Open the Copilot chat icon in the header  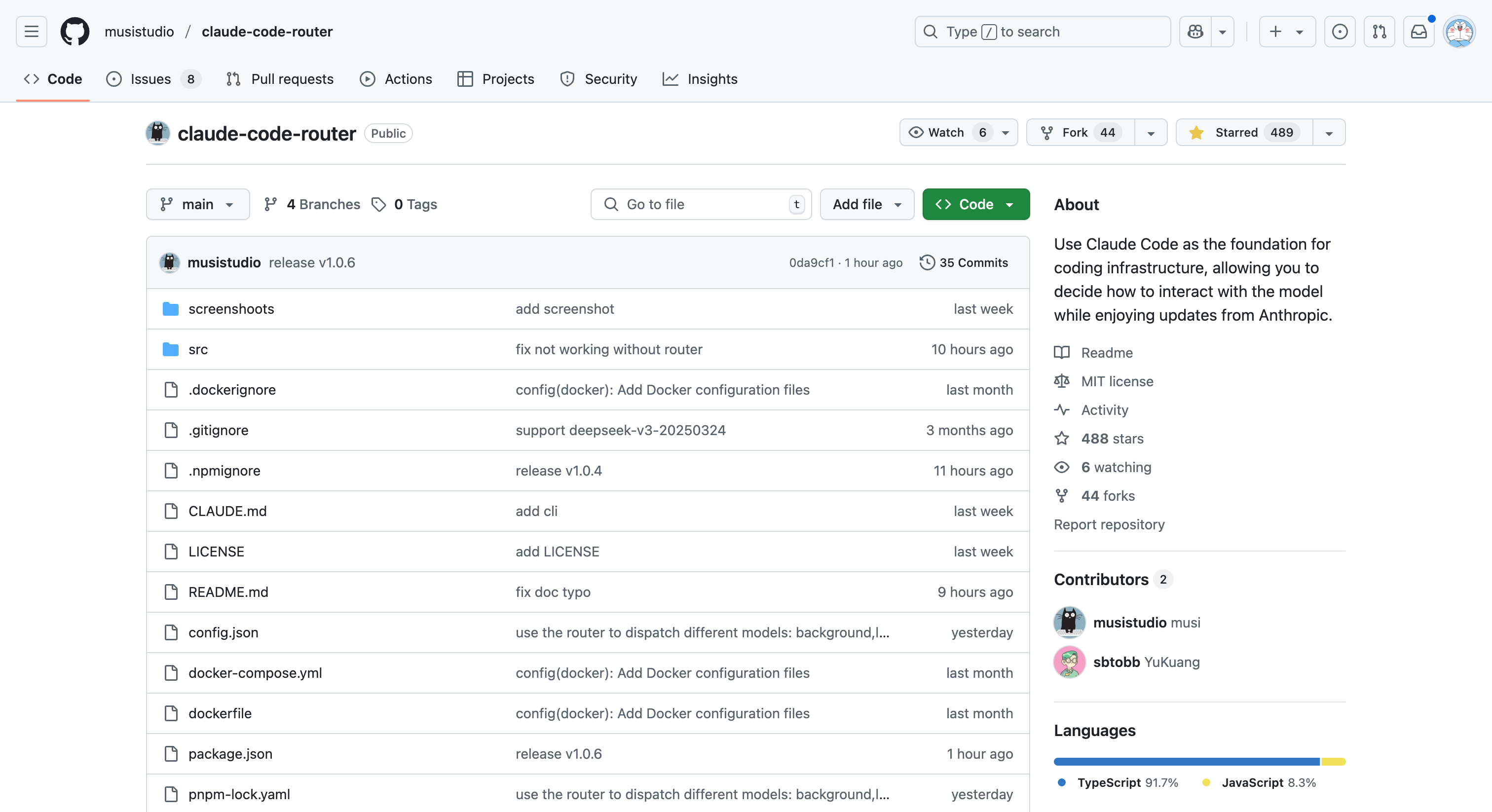click(1195, 31)
